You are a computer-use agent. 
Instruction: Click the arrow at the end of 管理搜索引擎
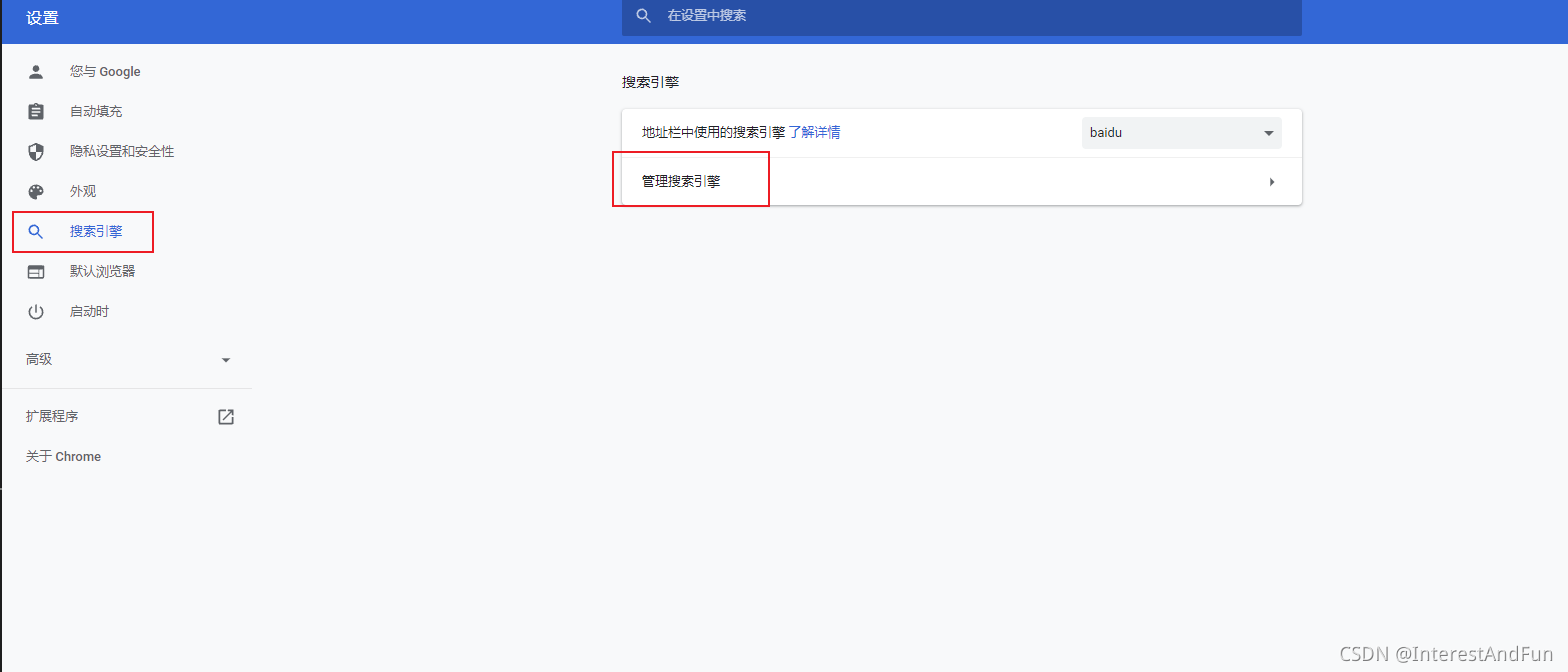pos(1272,182)
